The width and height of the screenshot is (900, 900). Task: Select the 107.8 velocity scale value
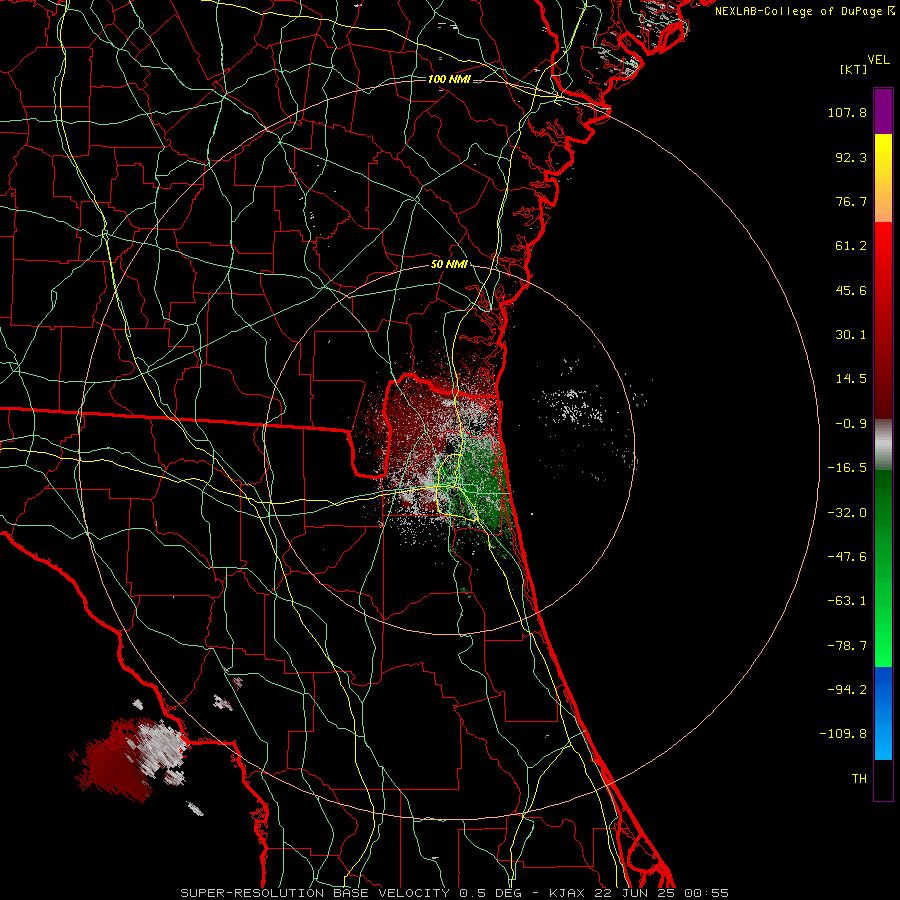pyautogui.click(x=847, y=112)
